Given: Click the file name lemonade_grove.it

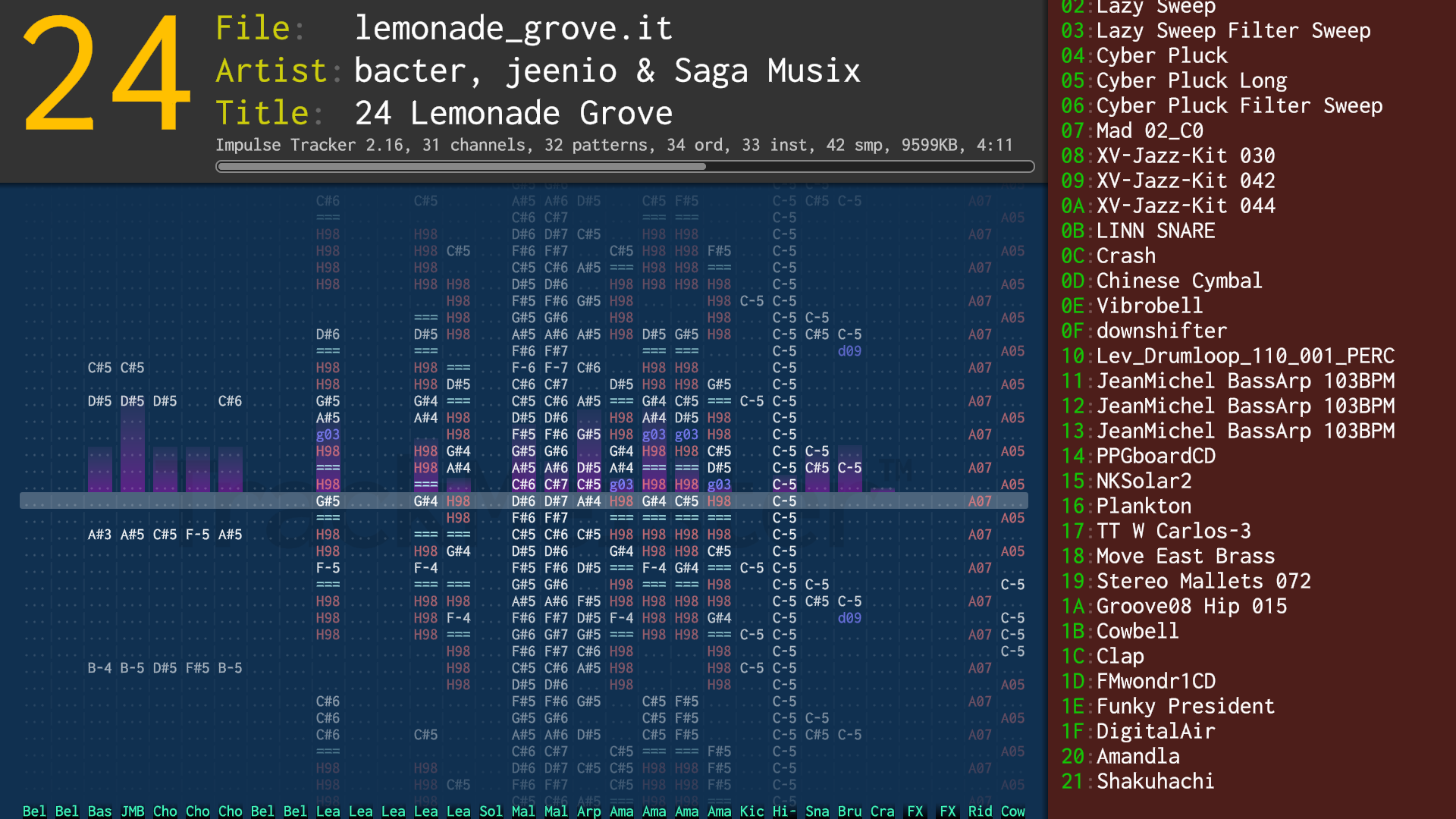Looking at the screenshot, I should (513, 29).
